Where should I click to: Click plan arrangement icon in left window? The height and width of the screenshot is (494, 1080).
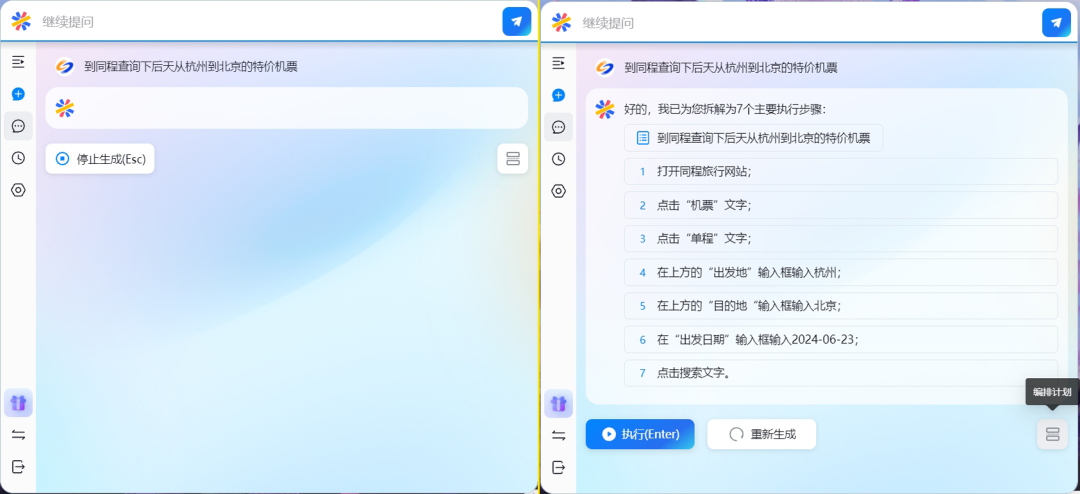click(x=512, y=158)
